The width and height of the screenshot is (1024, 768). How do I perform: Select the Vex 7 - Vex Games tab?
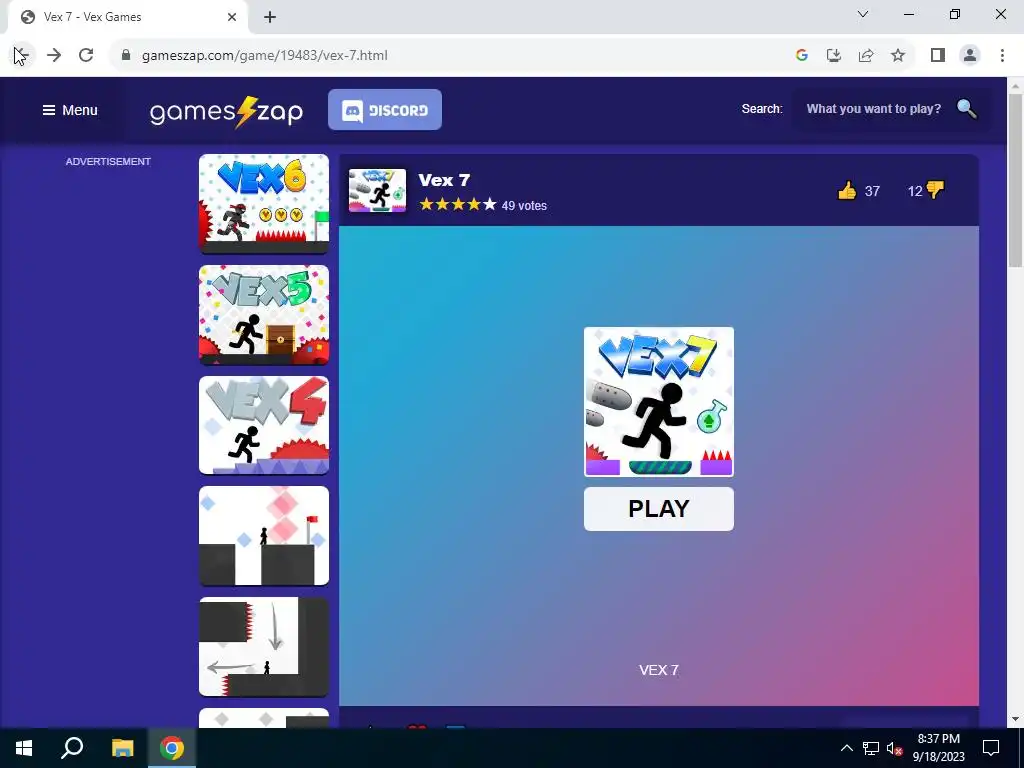(x=129, y=17)
